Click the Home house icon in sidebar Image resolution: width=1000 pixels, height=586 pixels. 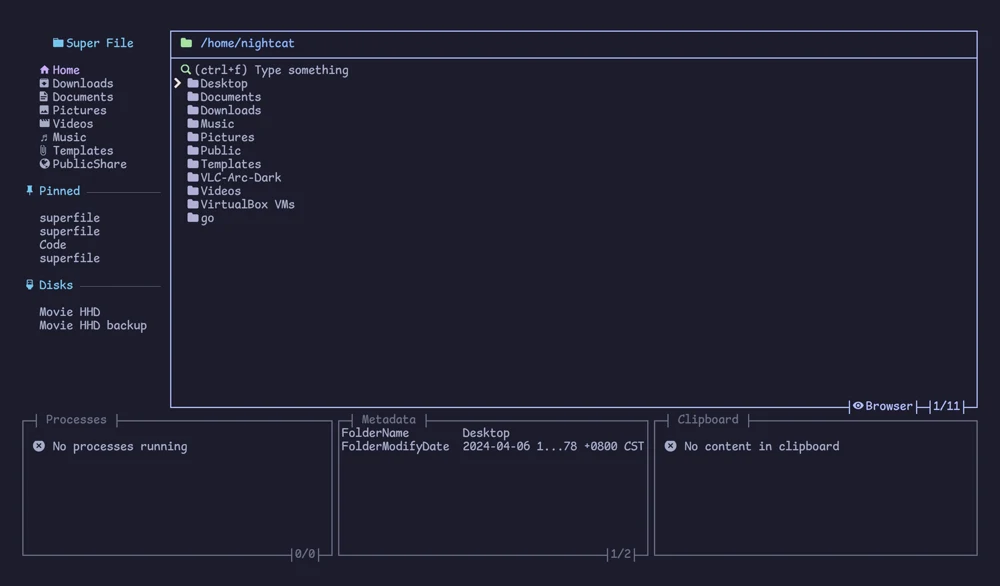coord(44,70)
